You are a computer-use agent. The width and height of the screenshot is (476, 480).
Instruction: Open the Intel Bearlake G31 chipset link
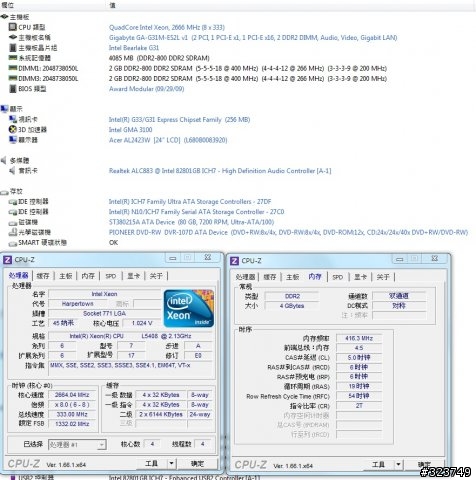coord(134,48)
